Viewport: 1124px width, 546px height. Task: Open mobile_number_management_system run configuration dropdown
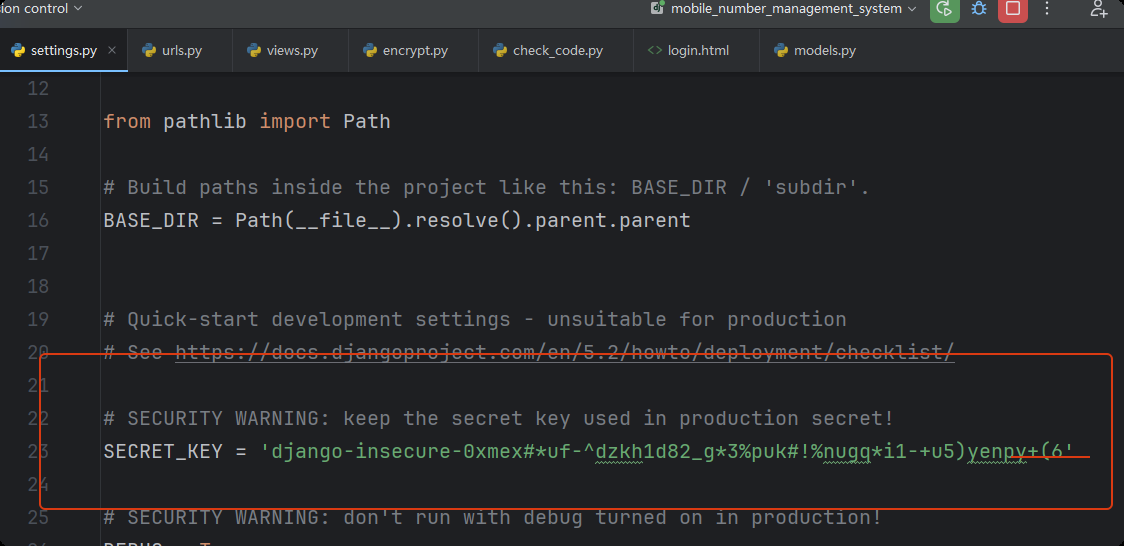784,9
